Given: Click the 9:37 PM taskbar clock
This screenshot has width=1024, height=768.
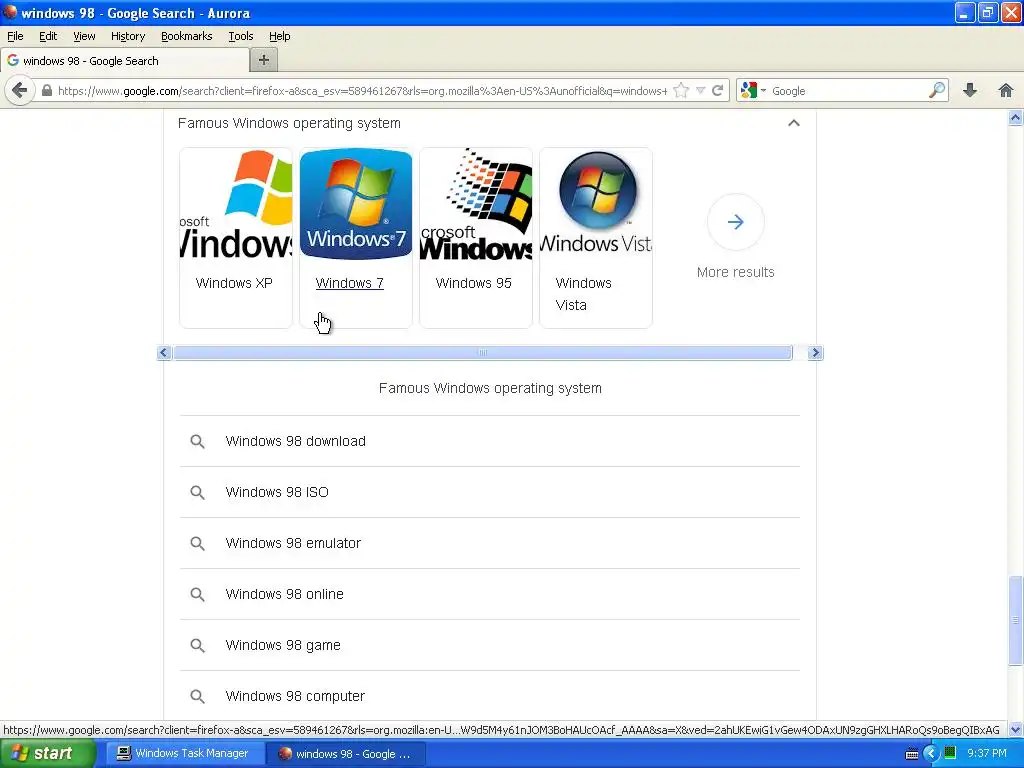Looking at the screenshot, I should (x=987, y=753).
